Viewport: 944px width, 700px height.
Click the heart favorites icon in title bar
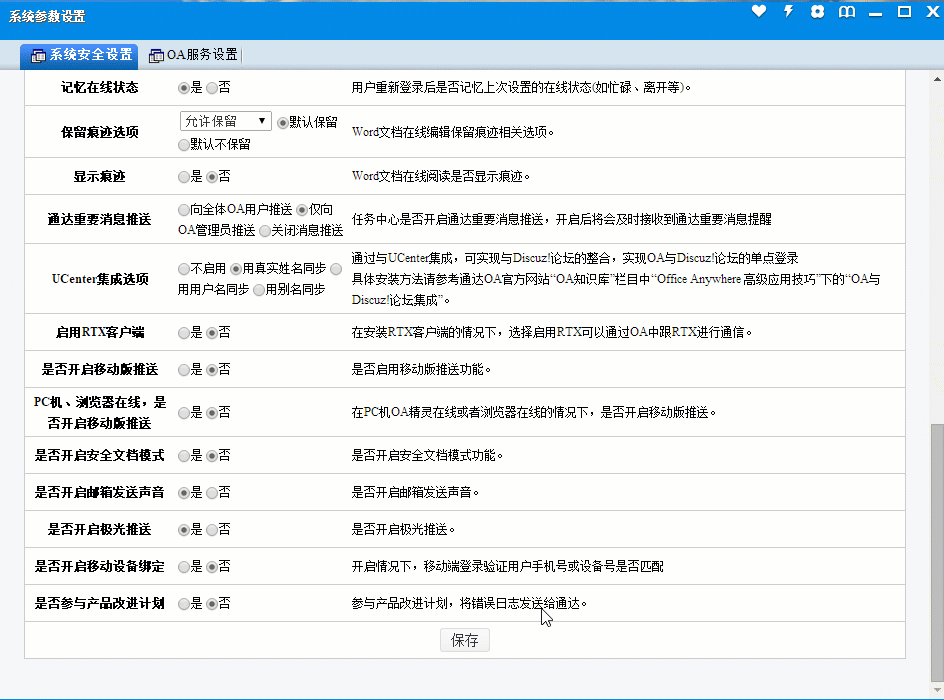(x=759, y=12)
